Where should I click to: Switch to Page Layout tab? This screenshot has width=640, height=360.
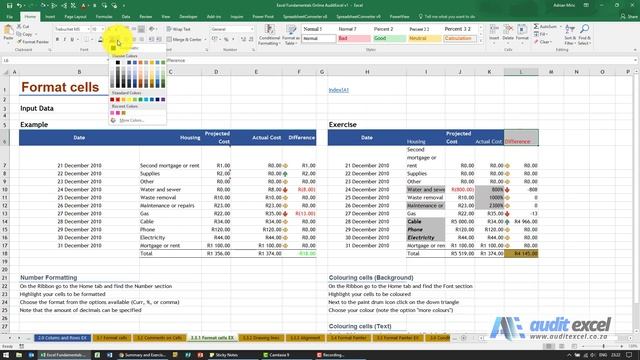(x=75, y=17)
